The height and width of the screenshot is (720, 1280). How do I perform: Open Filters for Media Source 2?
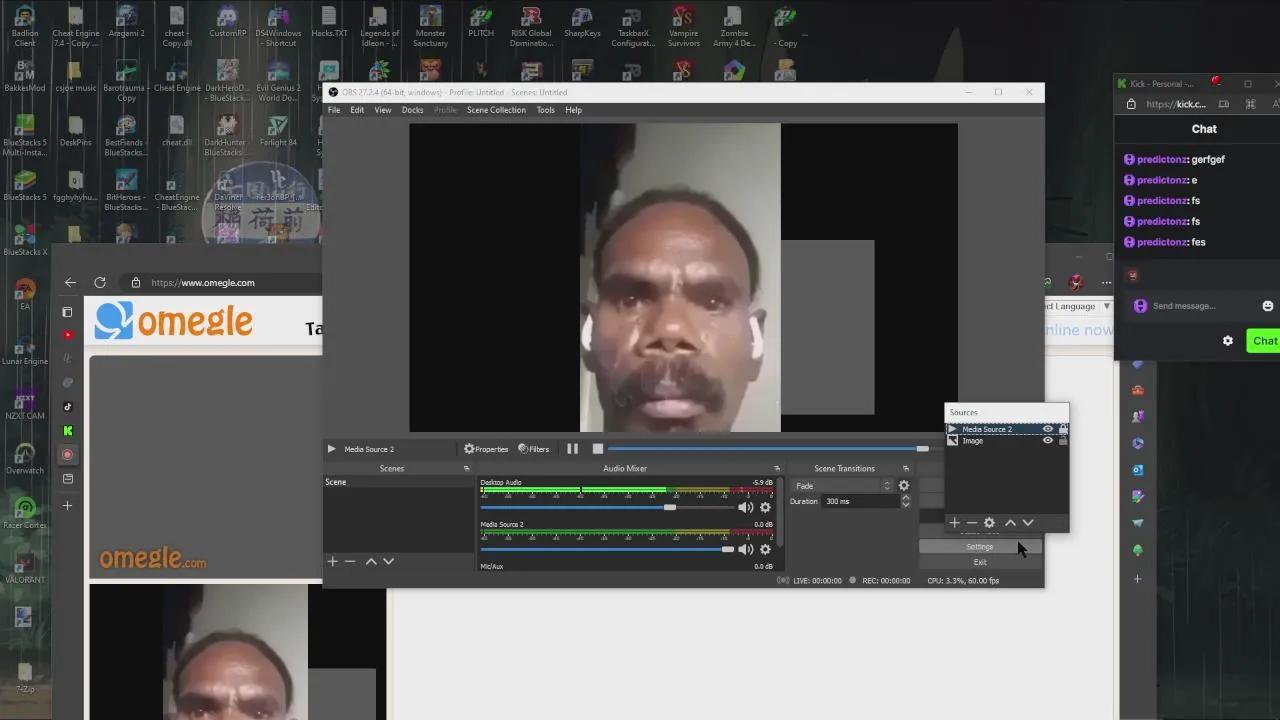(534, 449)
